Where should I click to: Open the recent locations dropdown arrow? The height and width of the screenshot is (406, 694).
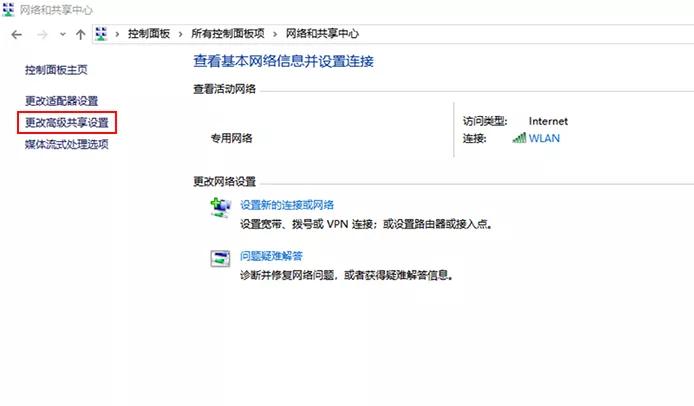[x=63, y=34]
